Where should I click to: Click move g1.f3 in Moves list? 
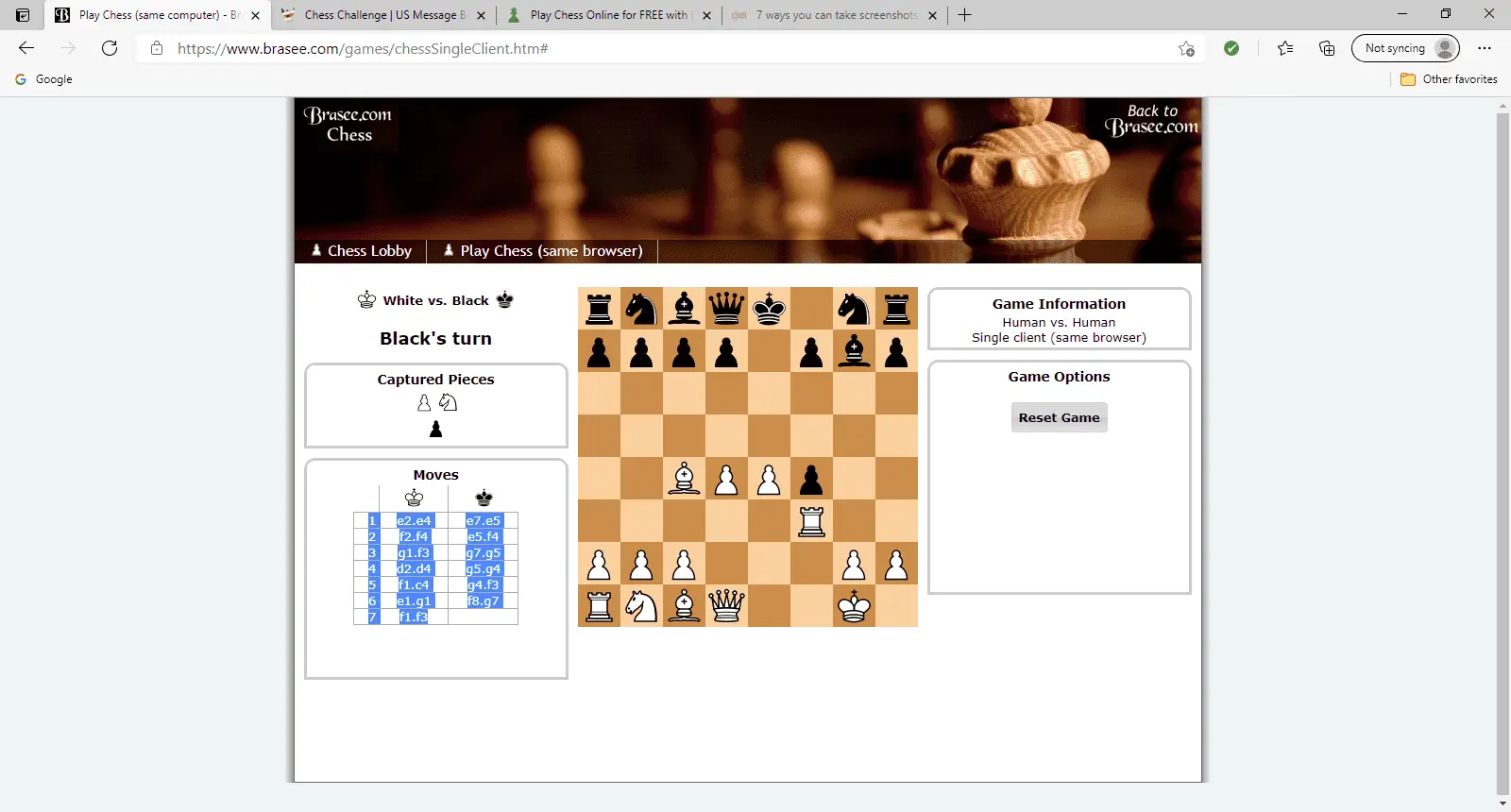pos(414,552)
